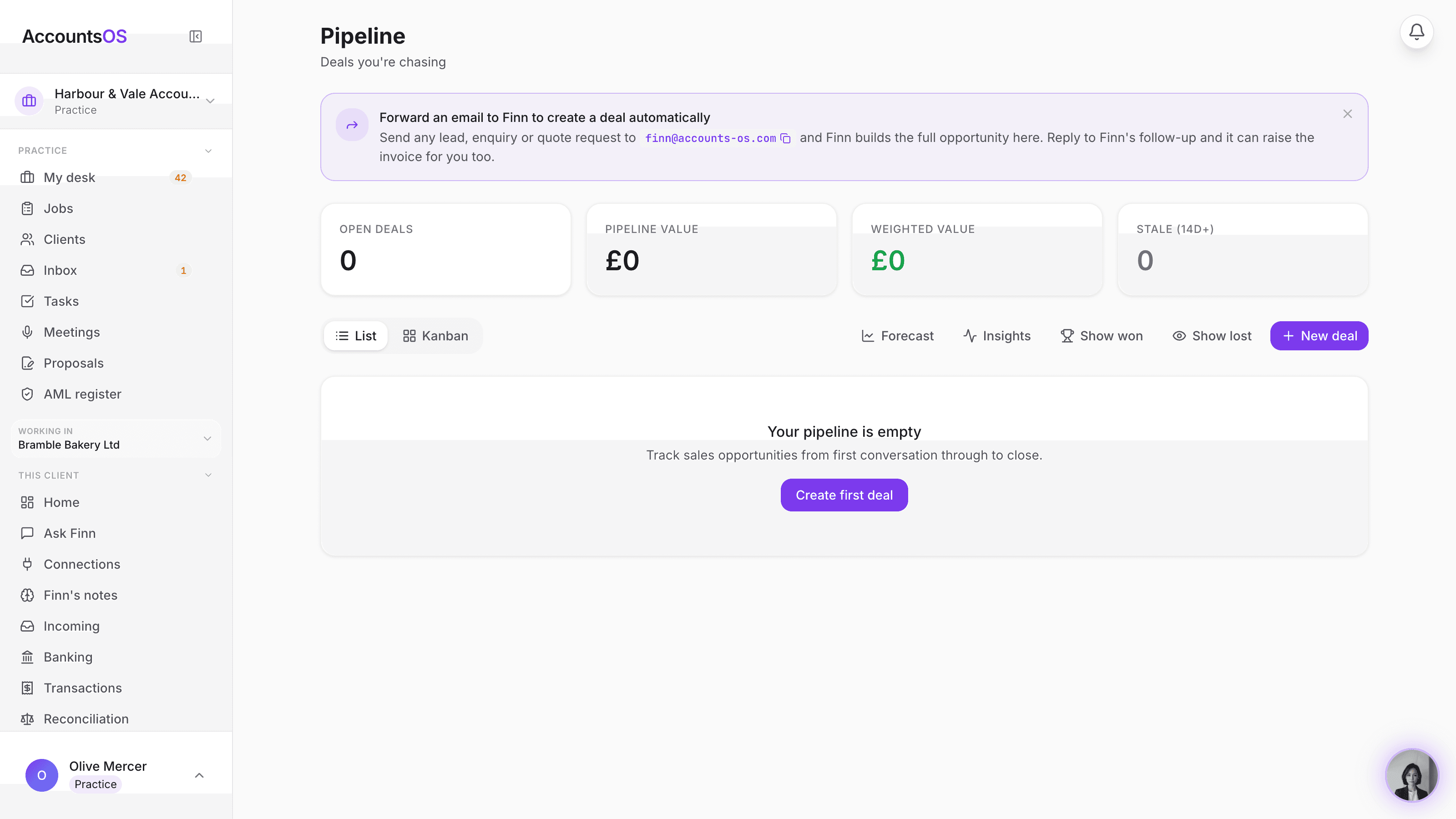The width and height of the screenshot is (1456, 819).
Task: Open the notifications bell
Action: (1416, 32)
